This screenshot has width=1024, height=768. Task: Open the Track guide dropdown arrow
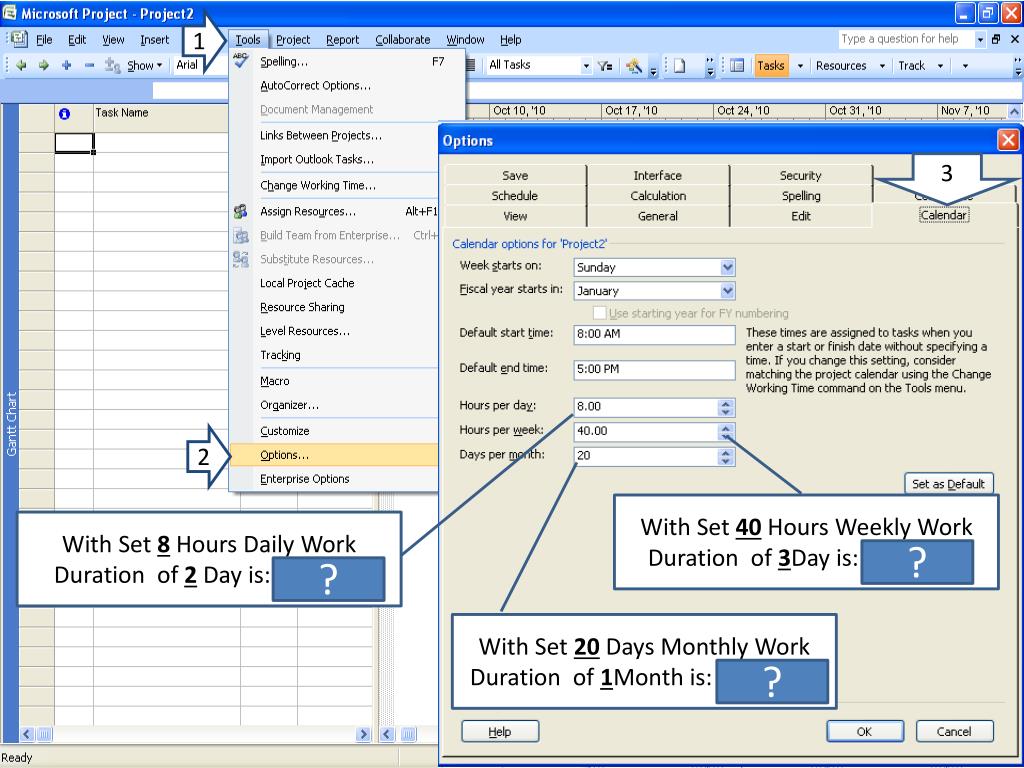tap(940, 65)
